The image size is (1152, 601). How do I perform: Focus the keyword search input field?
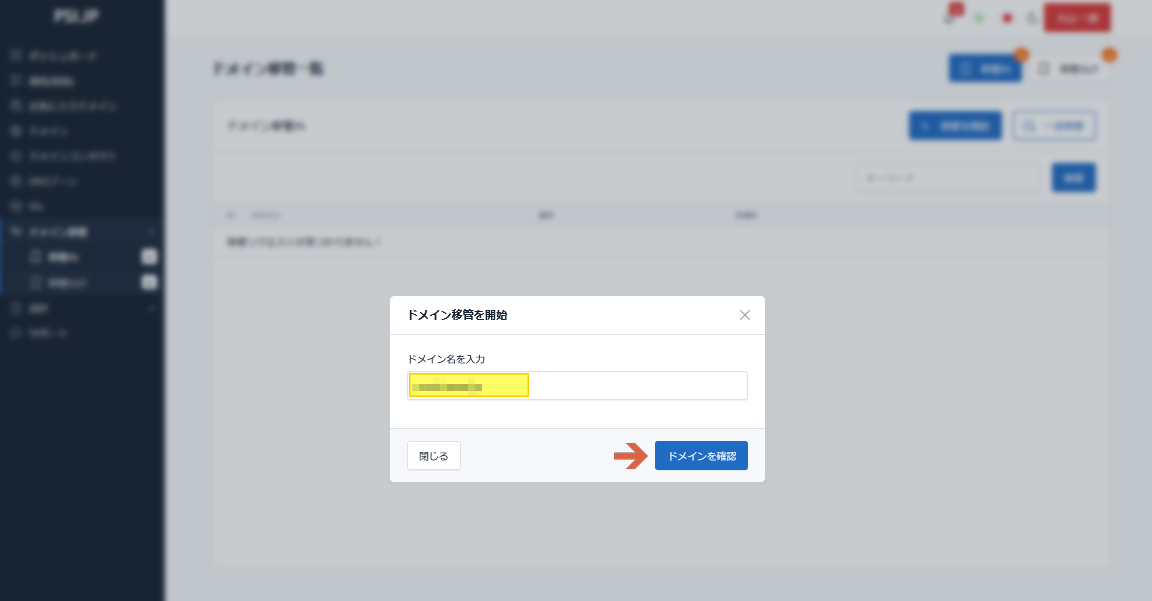[x=948, y=177]
